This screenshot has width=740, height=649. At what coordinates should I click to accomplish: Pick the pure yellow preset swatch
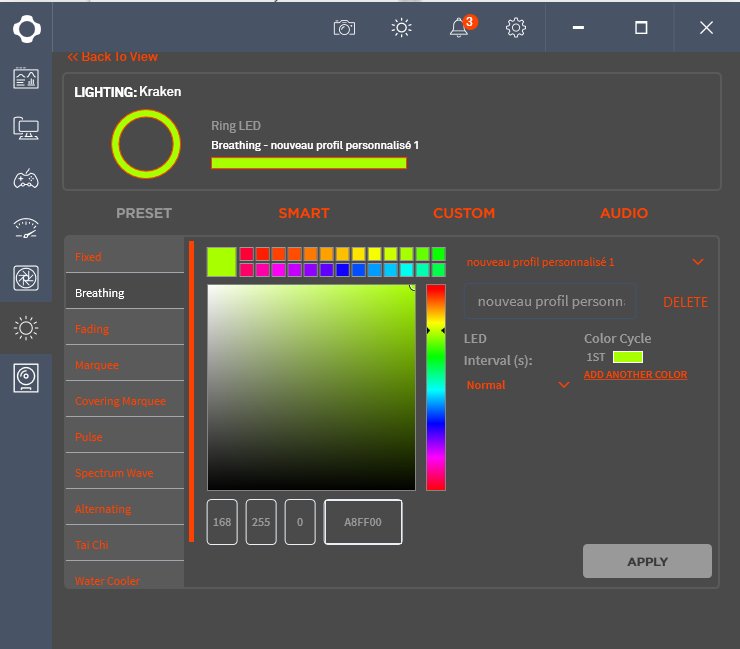[x=374, y=254]
